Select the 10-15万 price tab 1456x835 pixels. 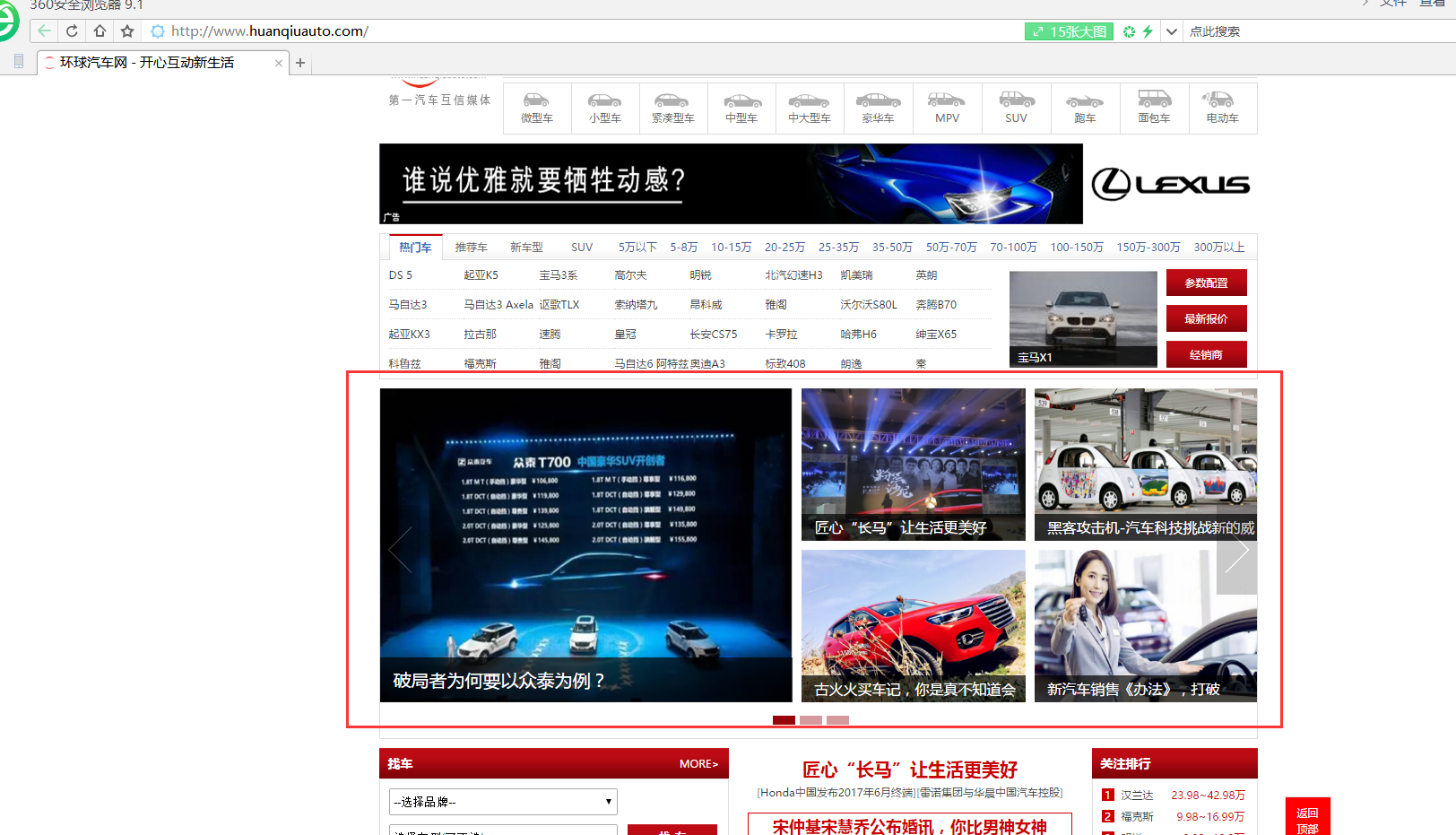731,248
